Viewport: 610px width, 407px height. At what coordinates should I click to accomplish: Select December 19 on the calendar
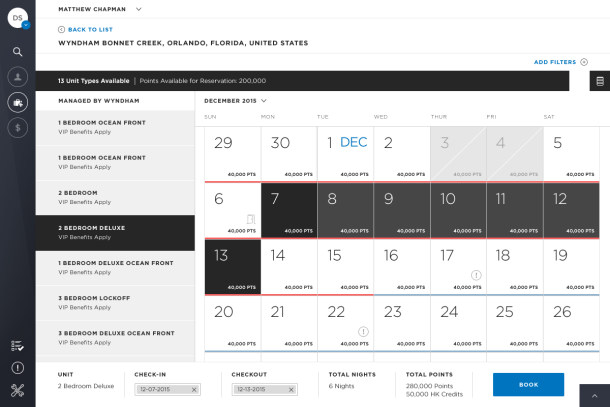[571, 267]
